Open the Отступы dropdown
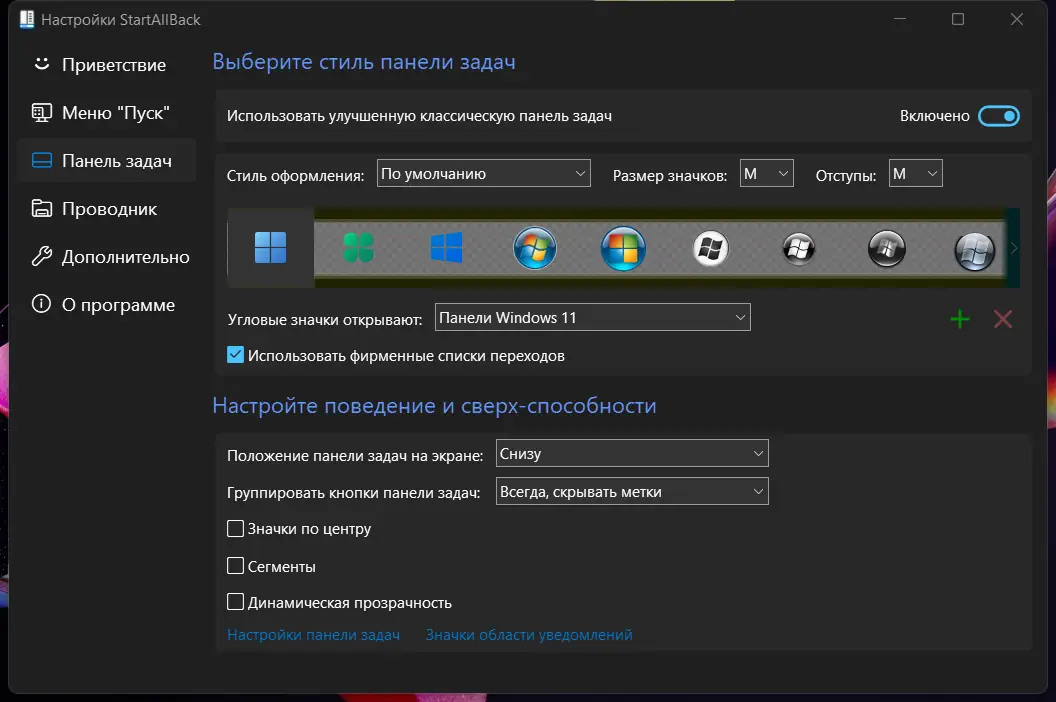 915,173
